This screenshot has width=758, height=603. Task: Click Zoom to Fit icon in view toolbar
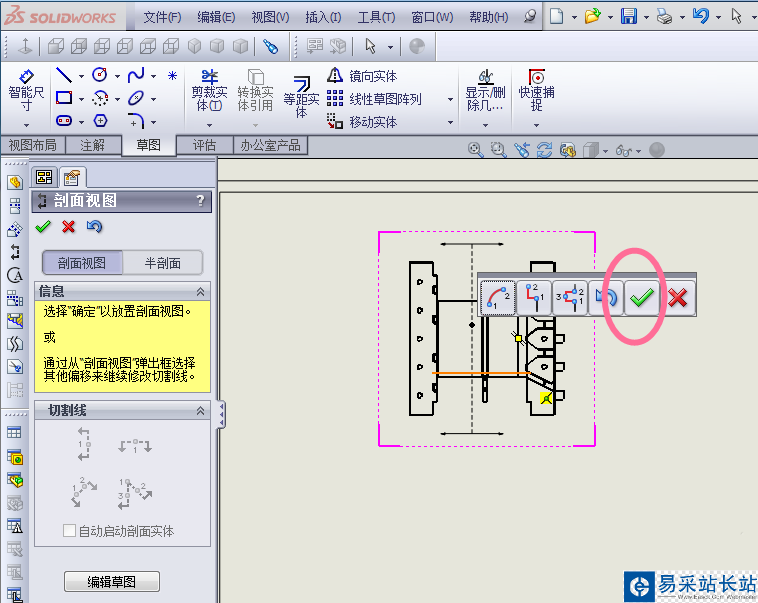coord(475,150)
